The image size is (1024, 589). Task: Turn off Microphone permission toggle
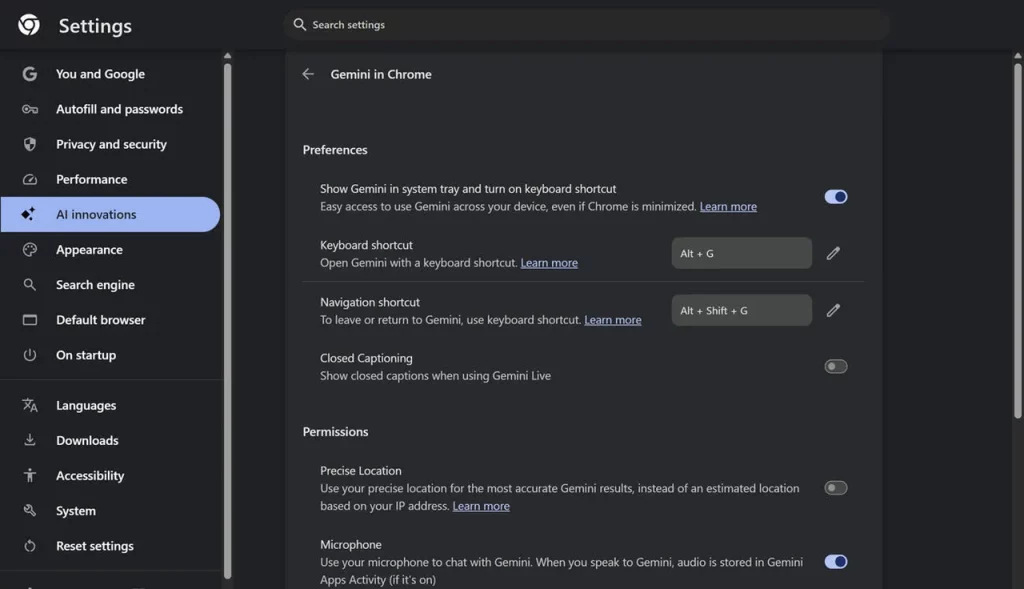(835, 562)
